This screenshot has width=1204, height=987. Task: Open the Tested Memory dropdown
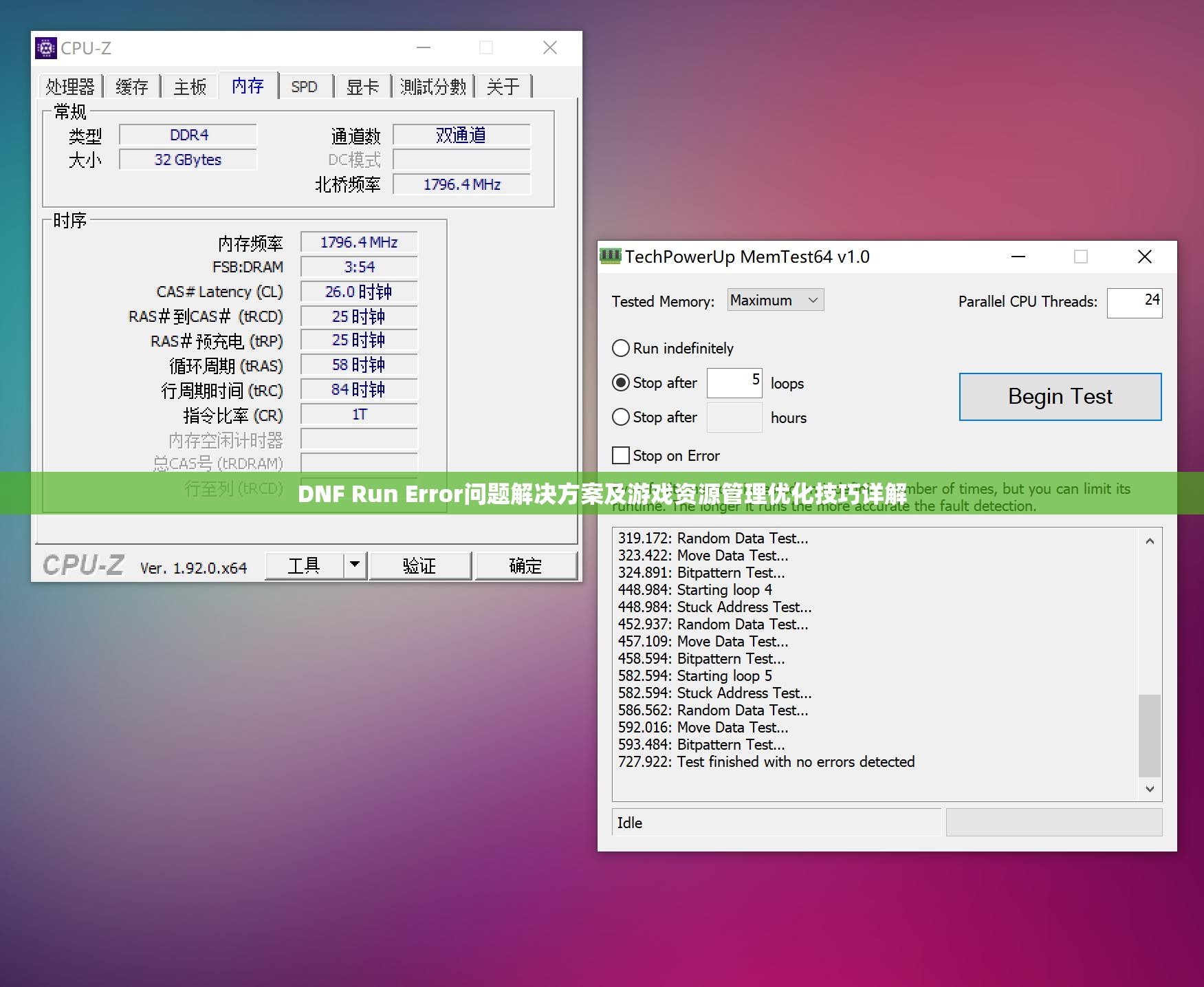[774, 300]
